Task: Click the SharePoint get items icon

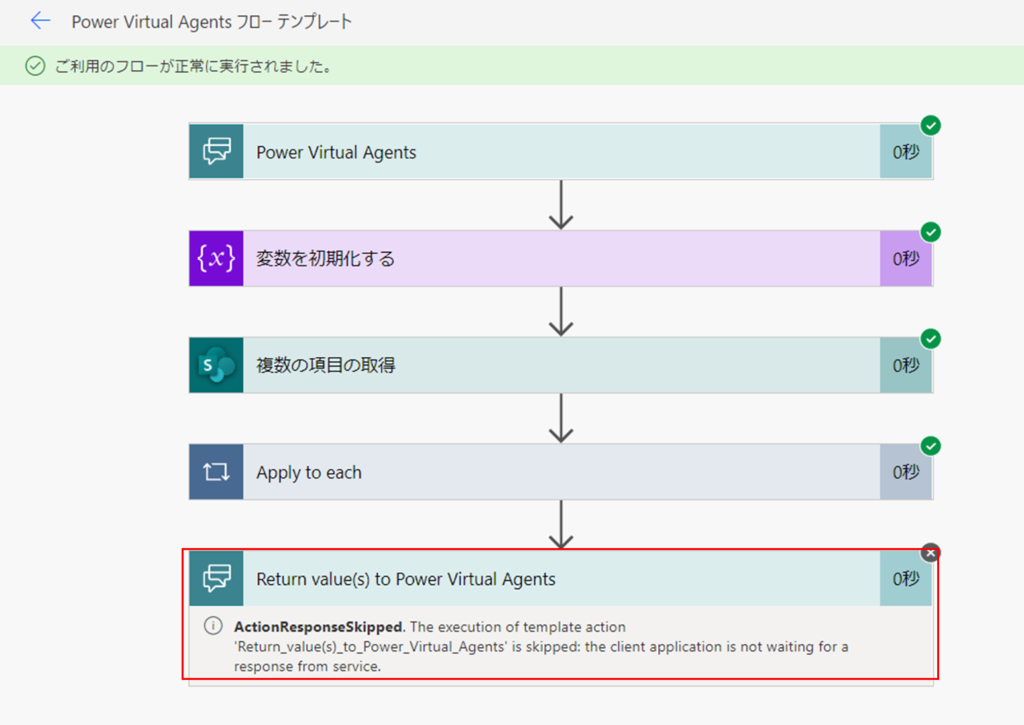Action: click(x=216, y=365)
